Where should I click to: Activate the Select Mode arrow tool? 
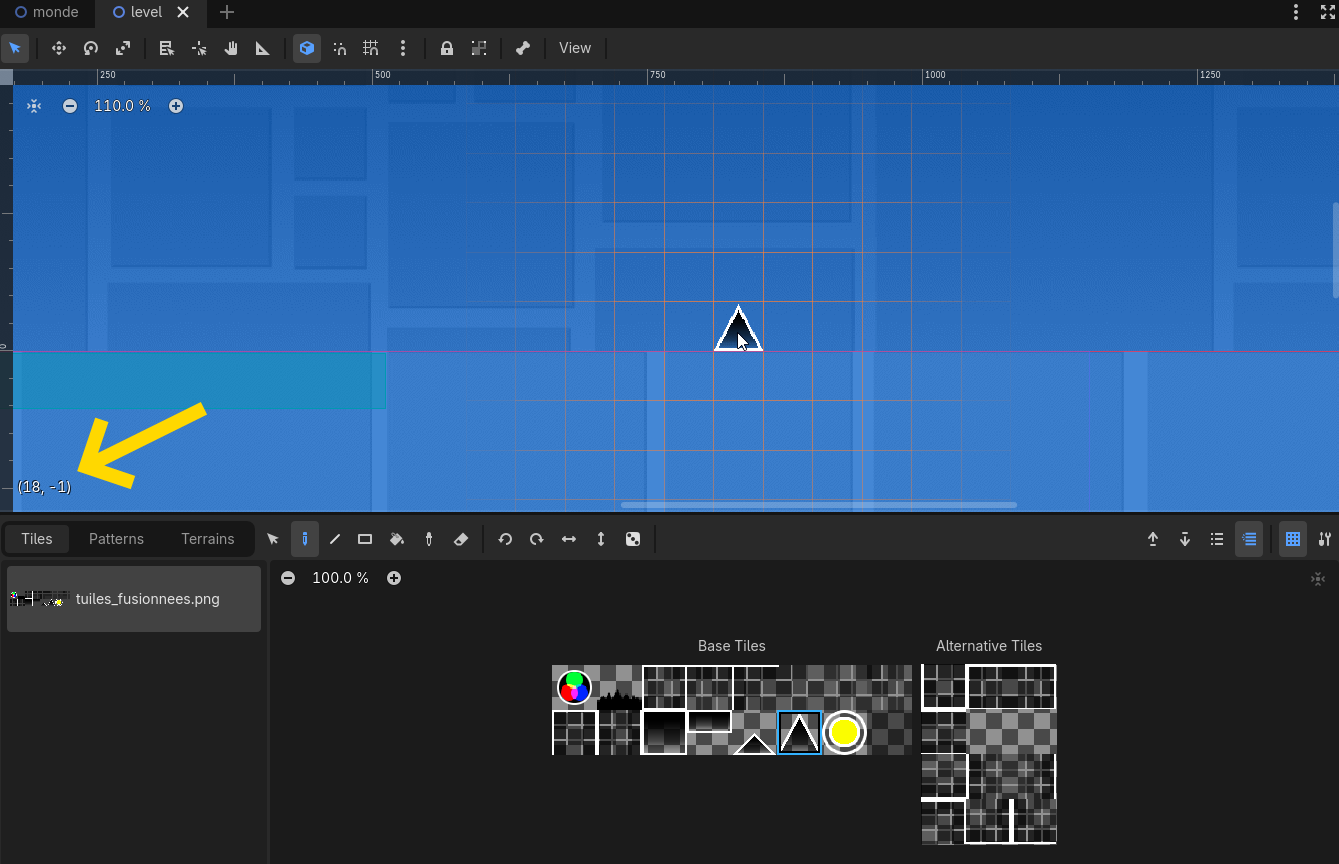[15, 48]
